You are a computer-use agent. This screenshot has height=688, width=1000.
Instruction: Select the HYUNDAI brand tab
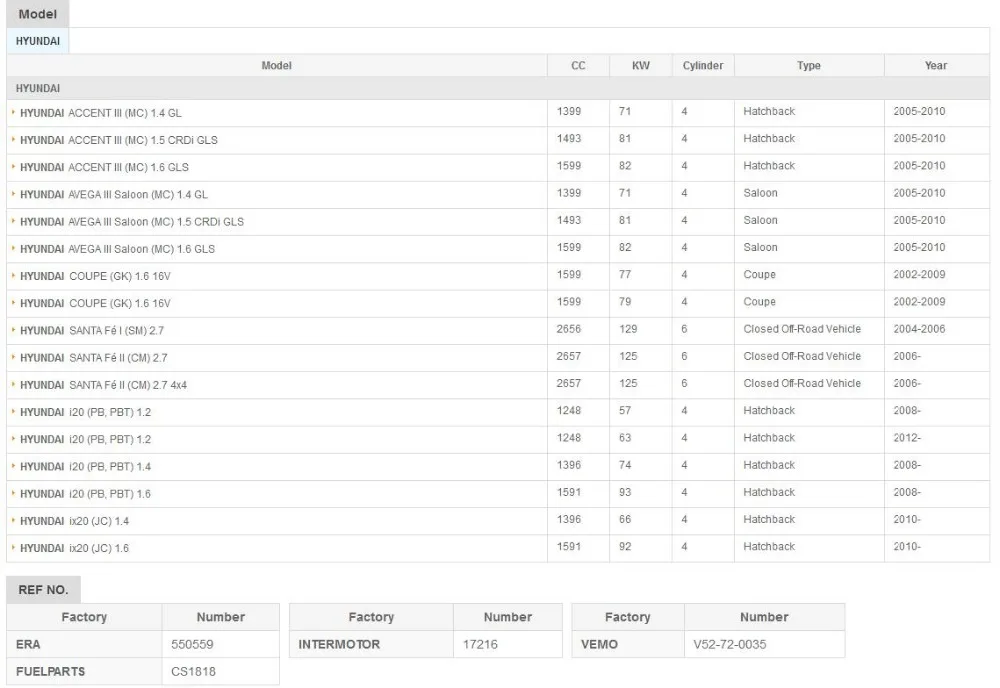pyautogui.click(x=38, y=41)
